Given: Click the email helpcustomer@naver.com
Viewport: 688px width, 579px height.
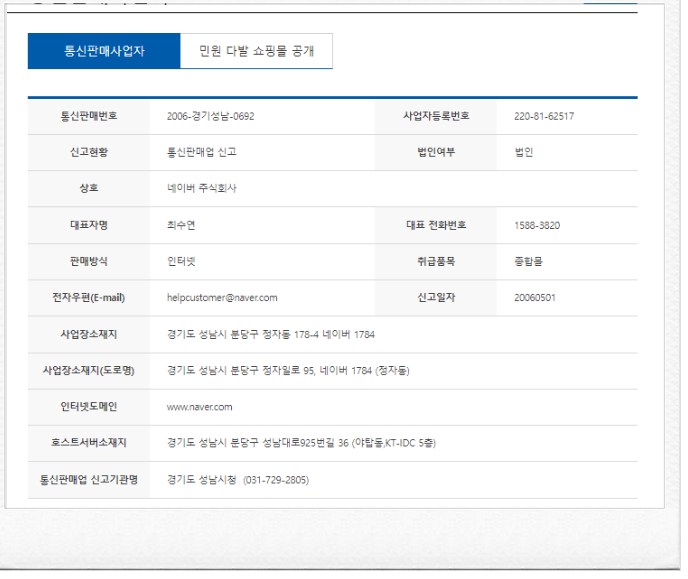Looking at the screenshot, I should point(222,298).
